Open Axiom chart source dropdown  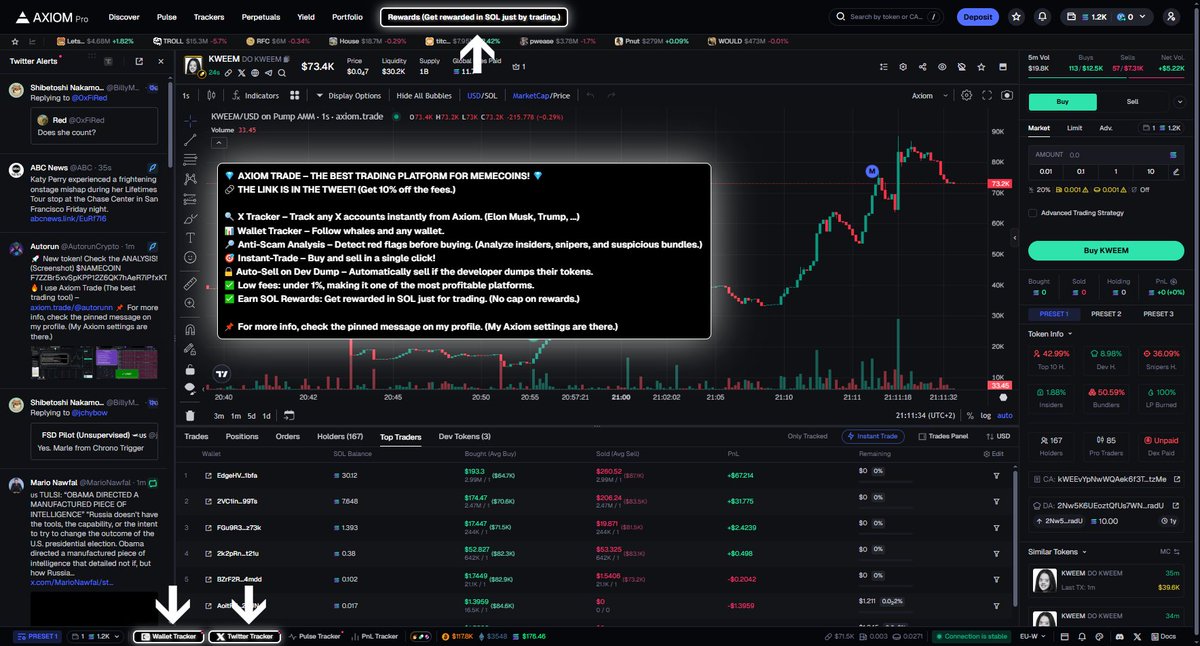(928, 95)
